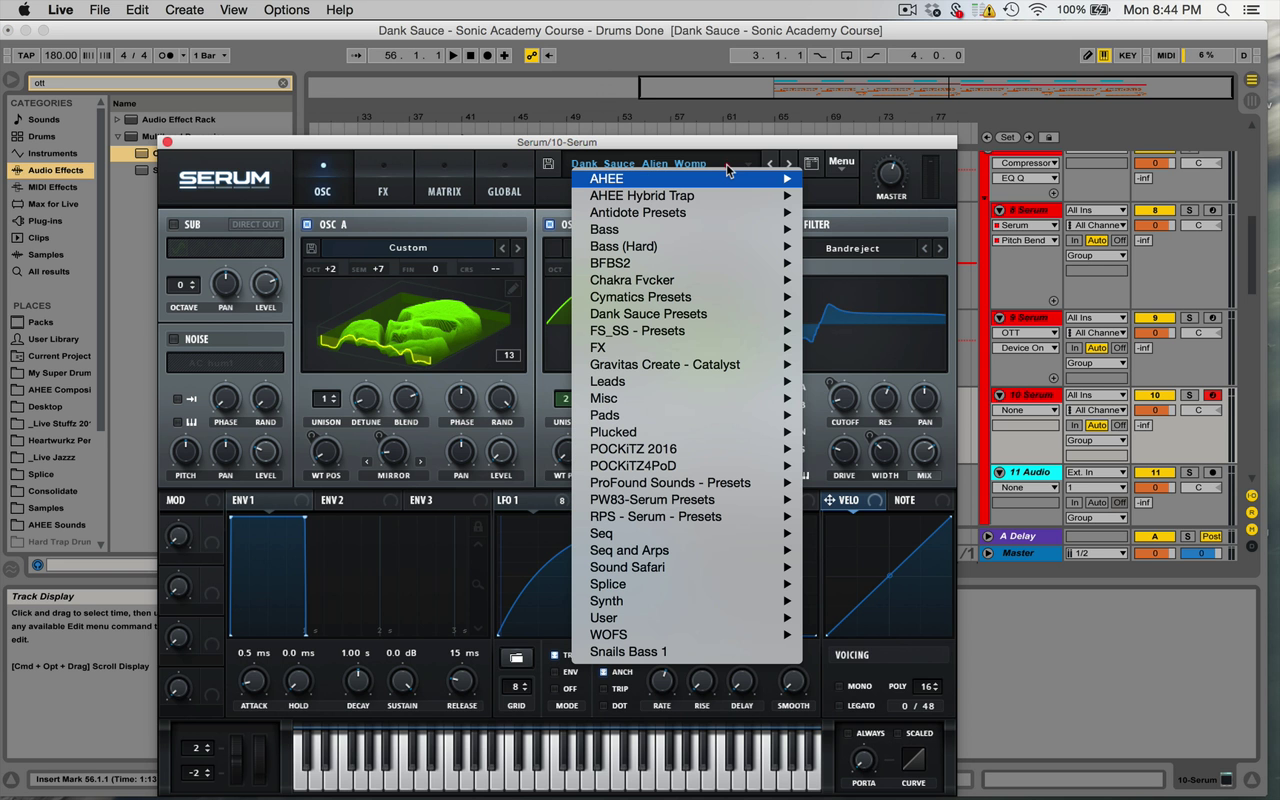Click the Serum save preset floppy icon
The height and width of the screenshot is (800, 1280).
(548, 164)
